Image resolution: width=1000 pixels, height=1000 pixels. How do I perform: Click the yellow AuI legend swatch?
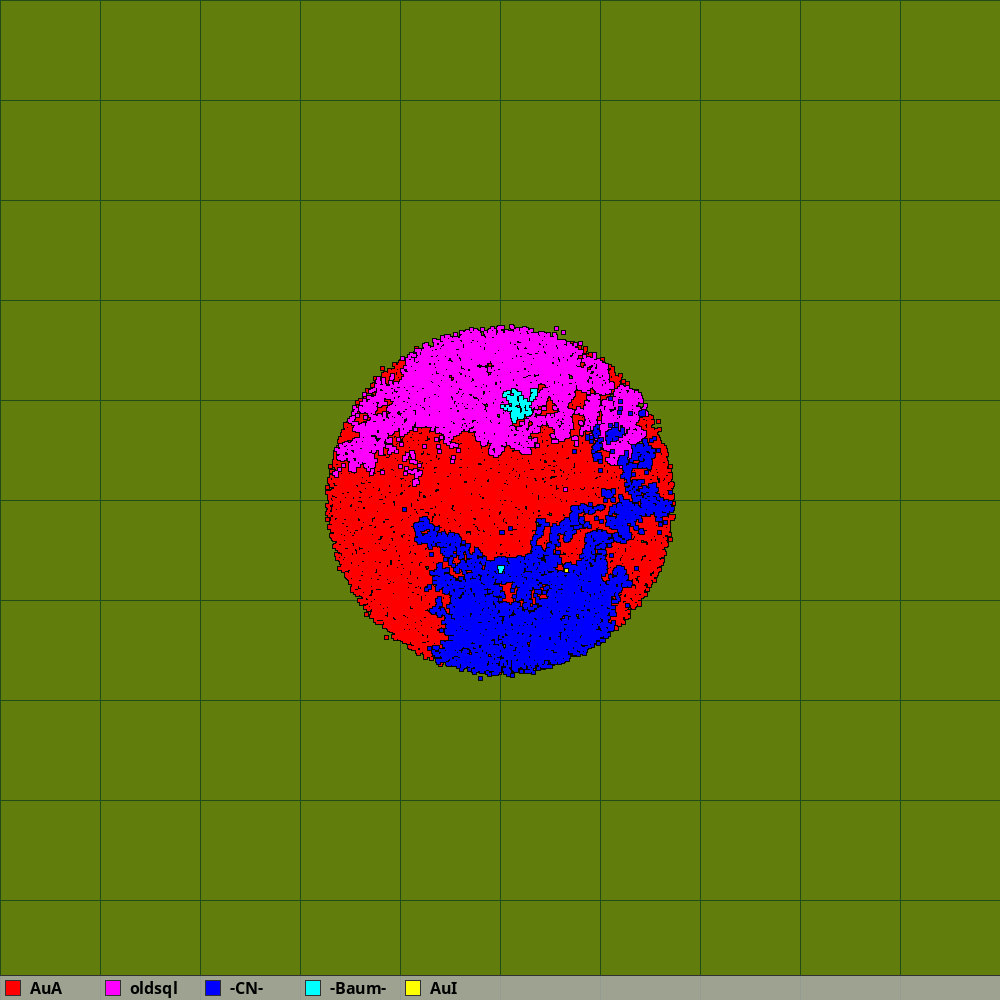click(413, 988)
